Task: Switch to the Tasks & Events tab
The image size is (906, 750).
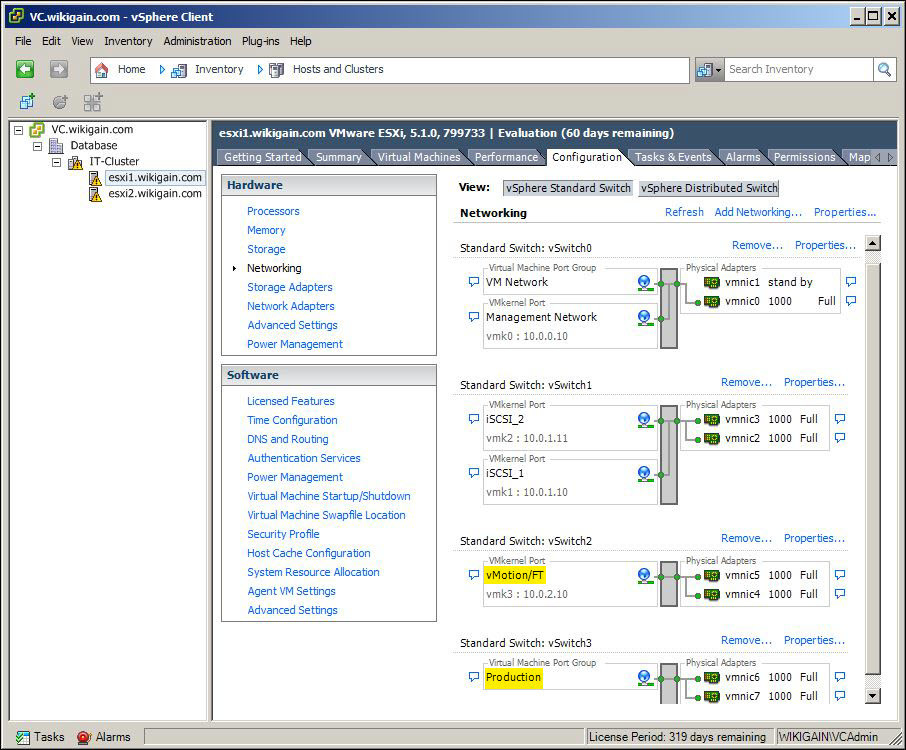Action: [x=673, y=157]
